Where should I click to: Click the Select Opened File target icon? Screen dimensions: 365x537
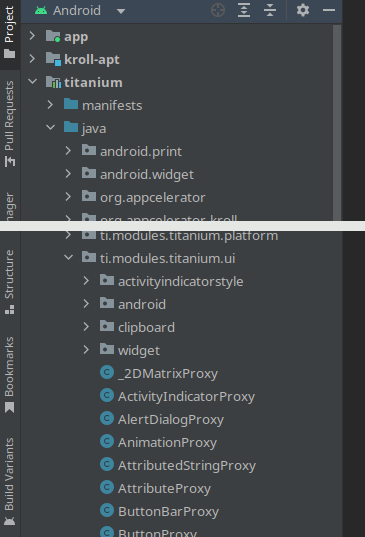click(x=218, y=10)
